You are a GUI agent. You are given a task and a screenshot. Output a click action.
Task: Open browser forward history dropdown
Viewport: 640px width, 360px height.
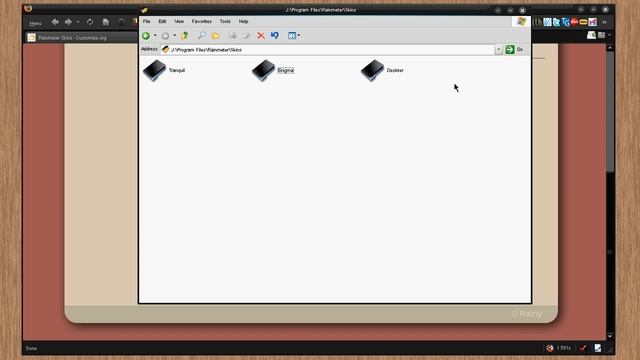click(x=78, y=22)
